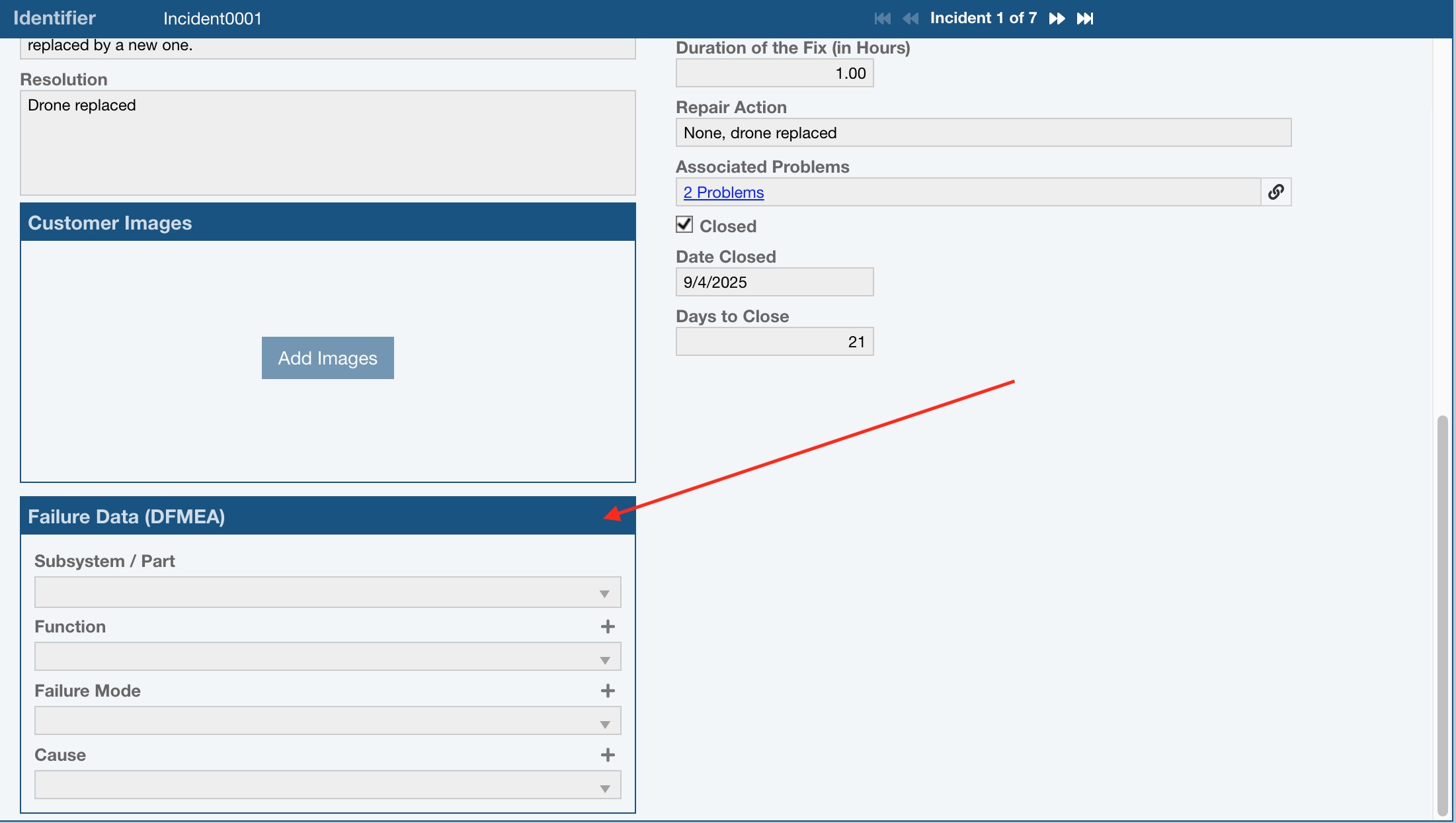1456x823 pixels.
Task: Click the Repair Action text field
Action: pyautogui.click(x=983, y=133)
